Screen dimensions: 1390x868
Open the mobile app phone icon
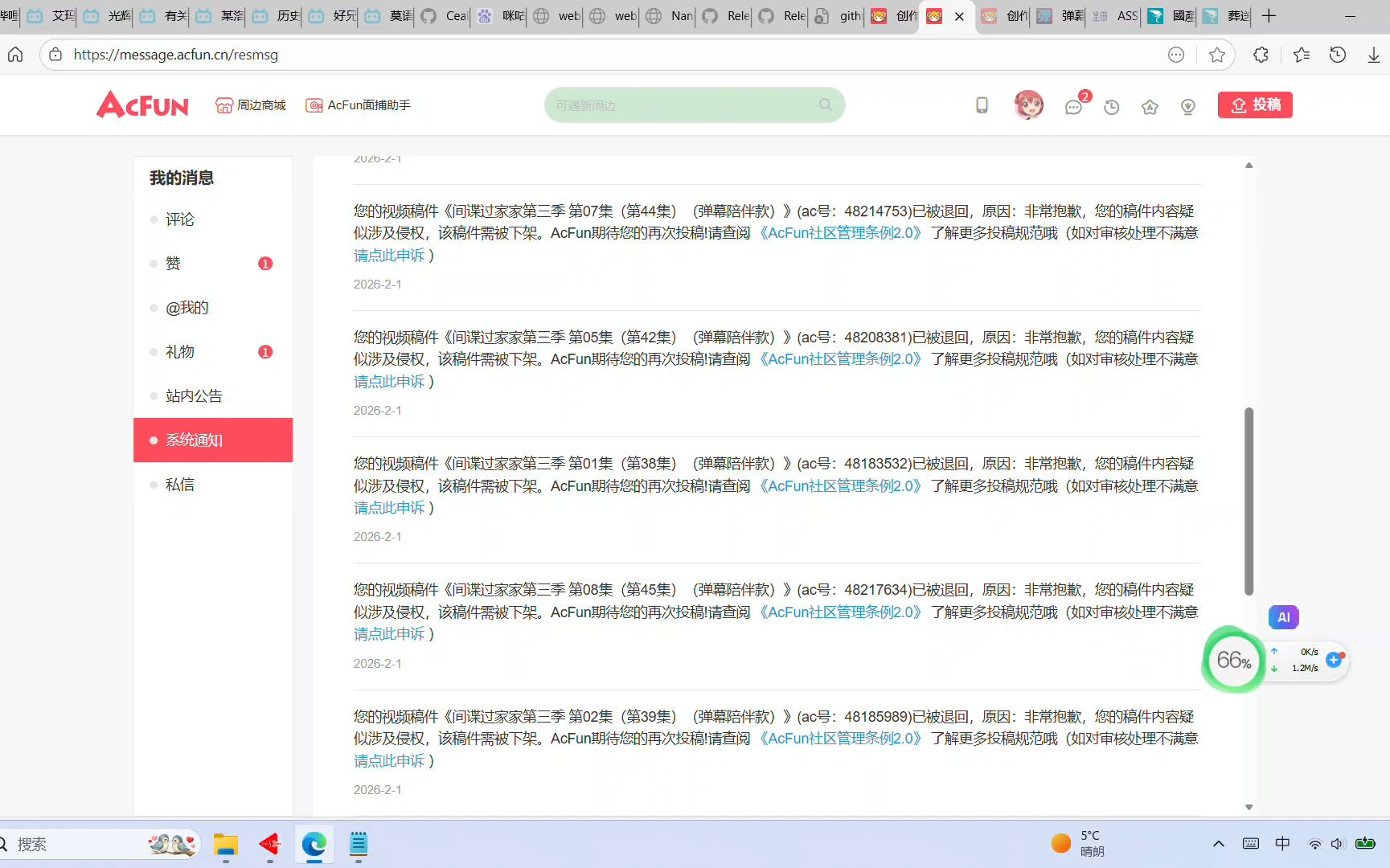click(x=982, y=105)
